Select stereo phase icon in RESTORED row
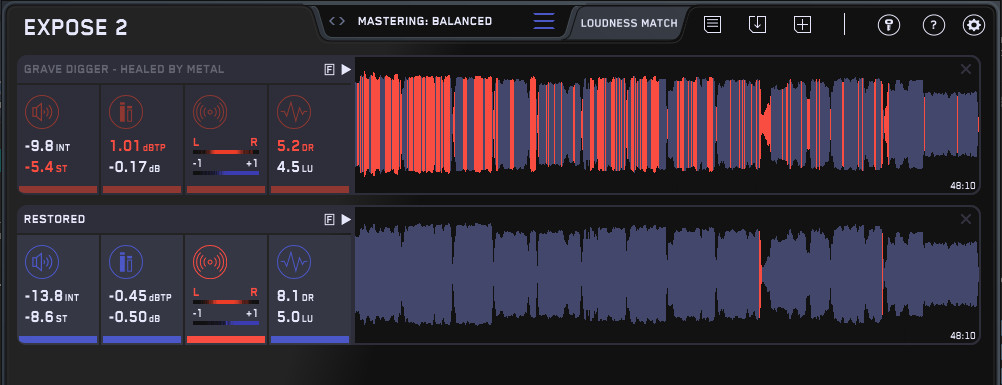This screenshot has height=385, width=1002. [x=210, y=262]
